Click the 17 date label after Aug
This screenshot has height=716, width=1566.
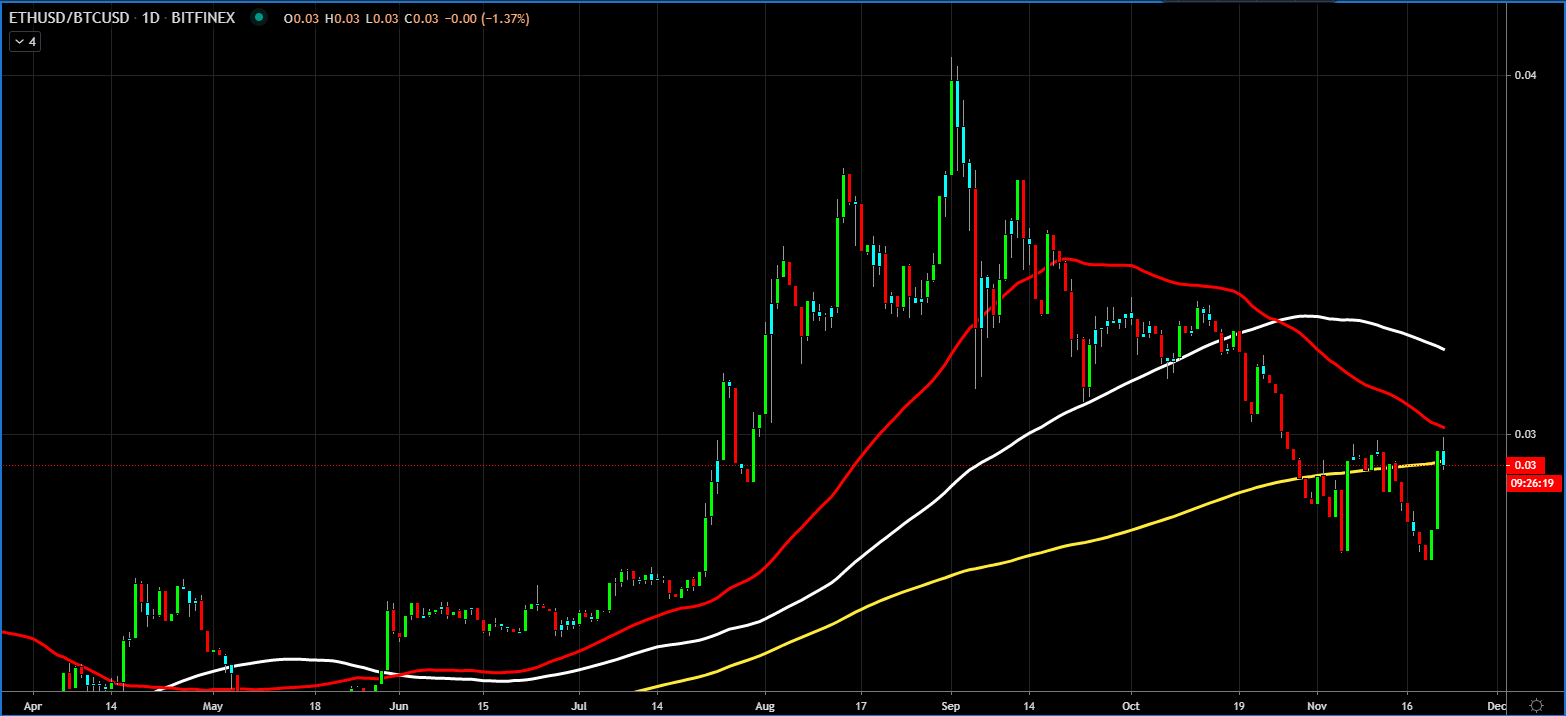[x=860, y=704]
